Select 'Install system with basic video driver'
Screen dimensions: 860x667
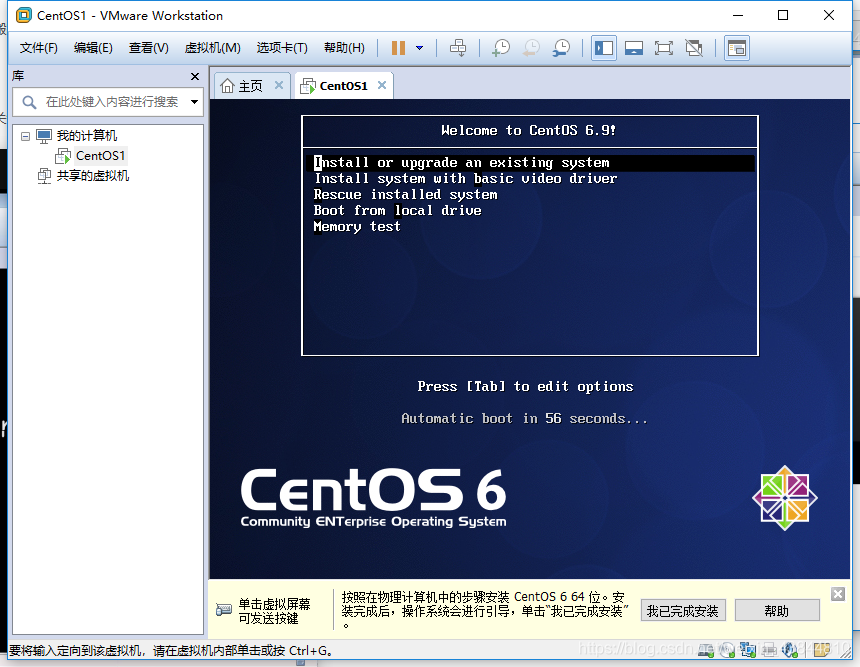[465, 178]
